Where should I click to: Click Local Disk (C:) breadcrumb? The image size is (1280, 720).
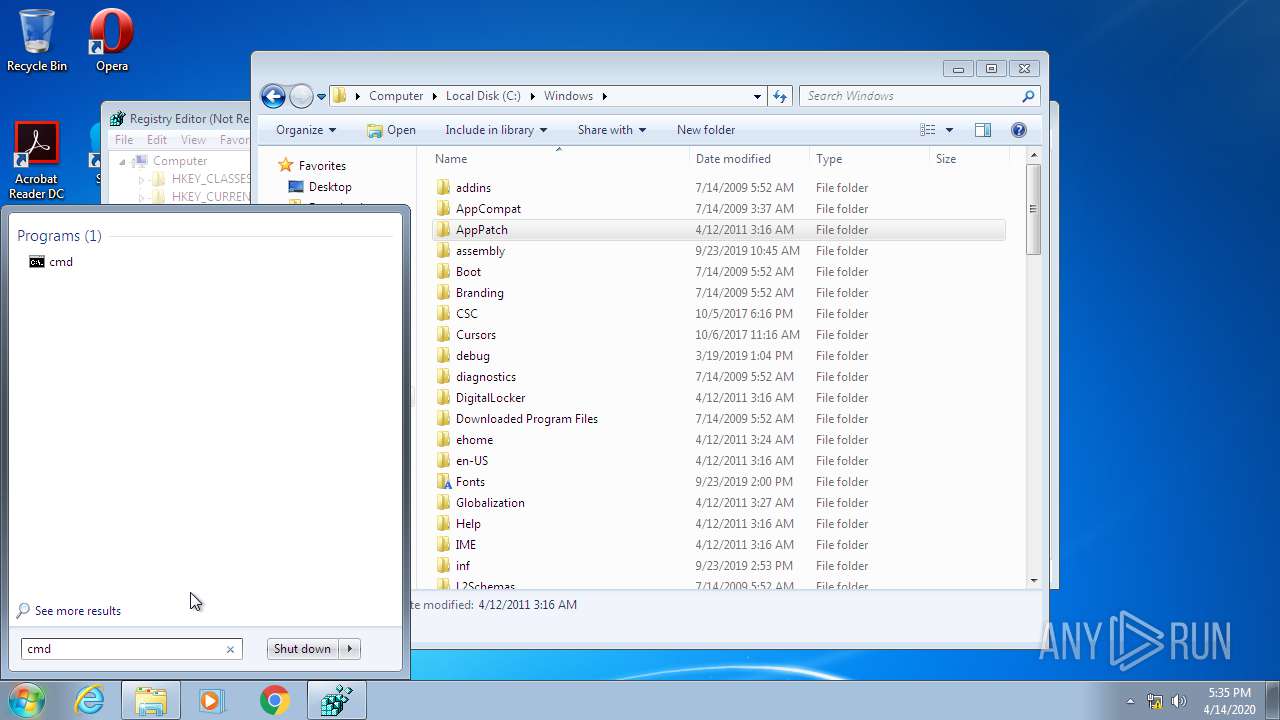pyautogui.click(x=483, y=96)
